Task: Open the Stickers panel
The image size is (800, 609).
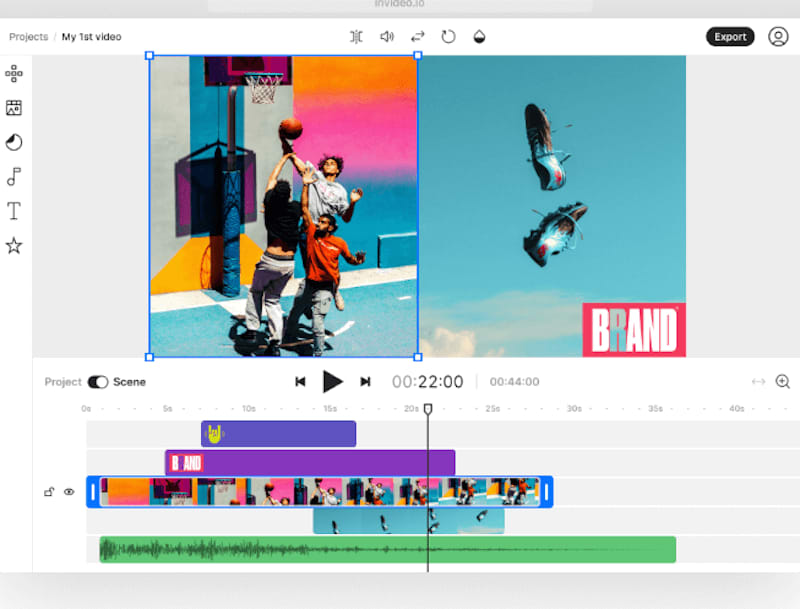Action: tap(14, 73)
